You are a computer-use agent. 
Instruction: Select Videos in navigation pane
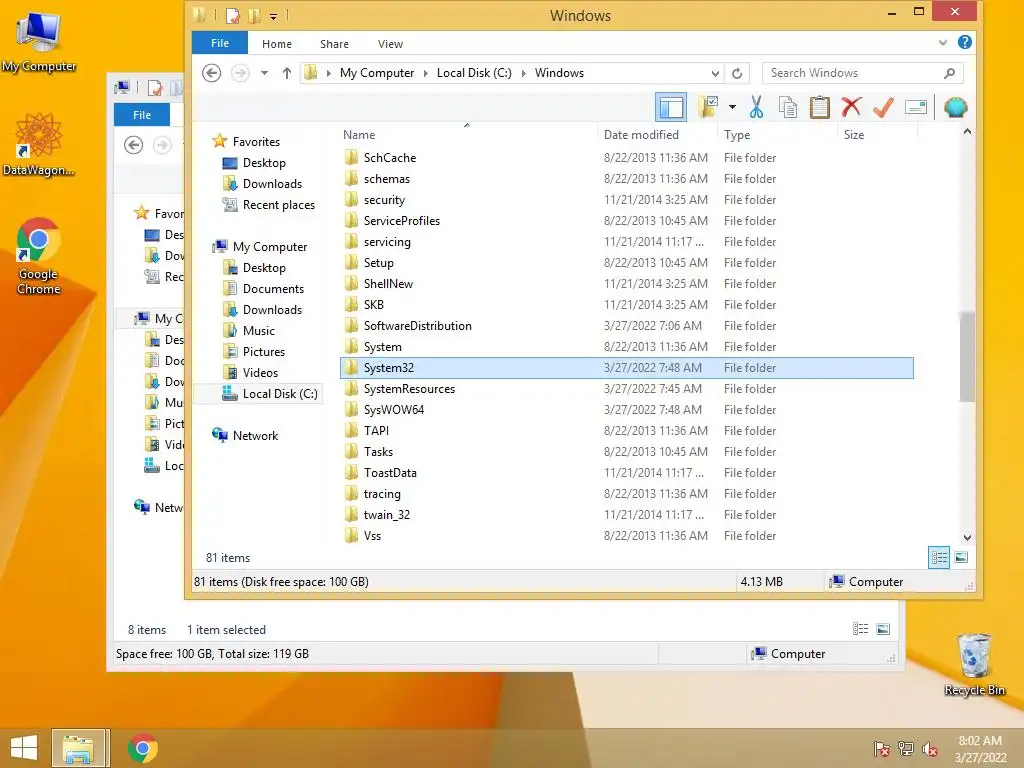pos(250,372)
